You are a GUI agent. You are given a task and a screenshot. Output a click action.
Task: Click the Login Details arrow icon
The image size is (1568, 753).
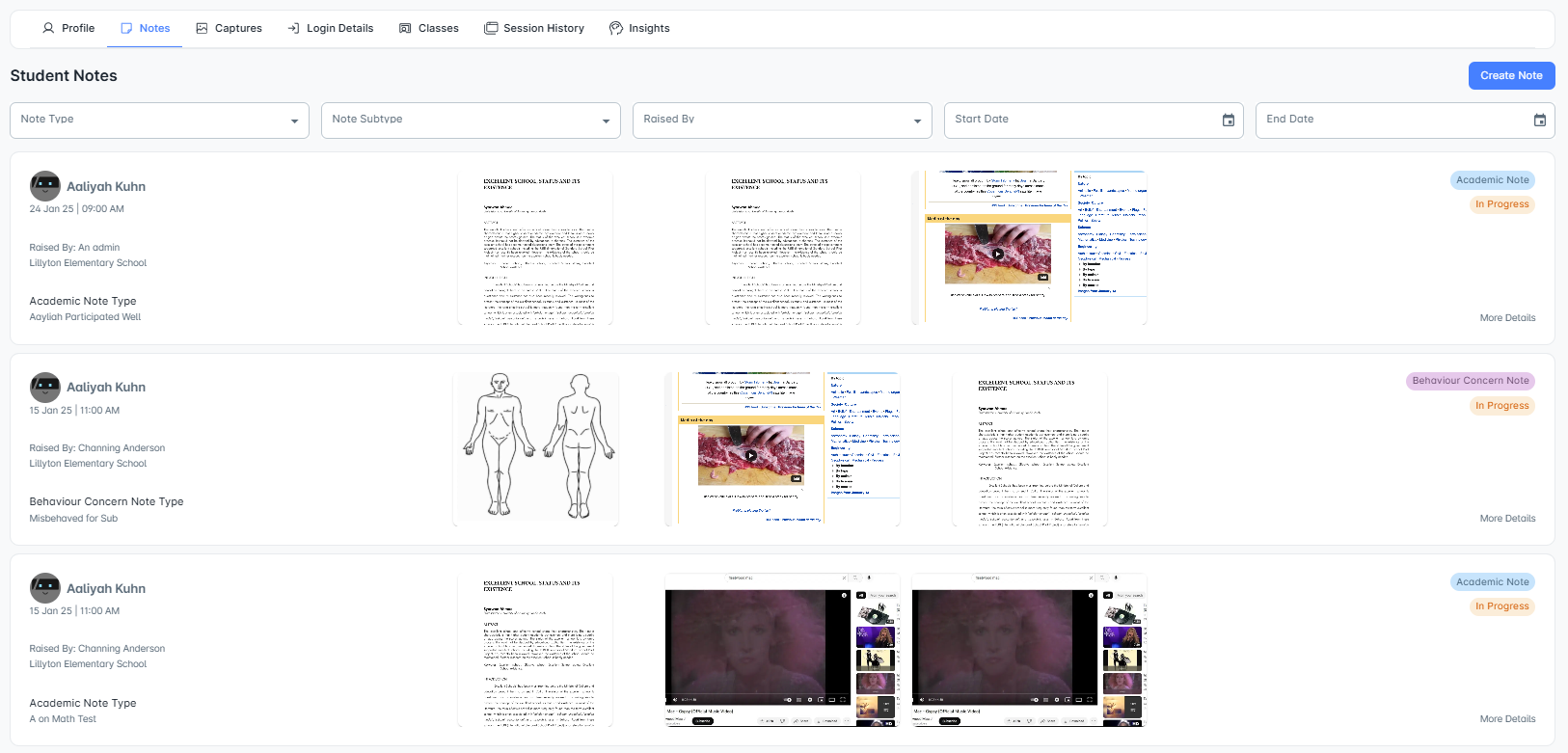tap(293, 28)
